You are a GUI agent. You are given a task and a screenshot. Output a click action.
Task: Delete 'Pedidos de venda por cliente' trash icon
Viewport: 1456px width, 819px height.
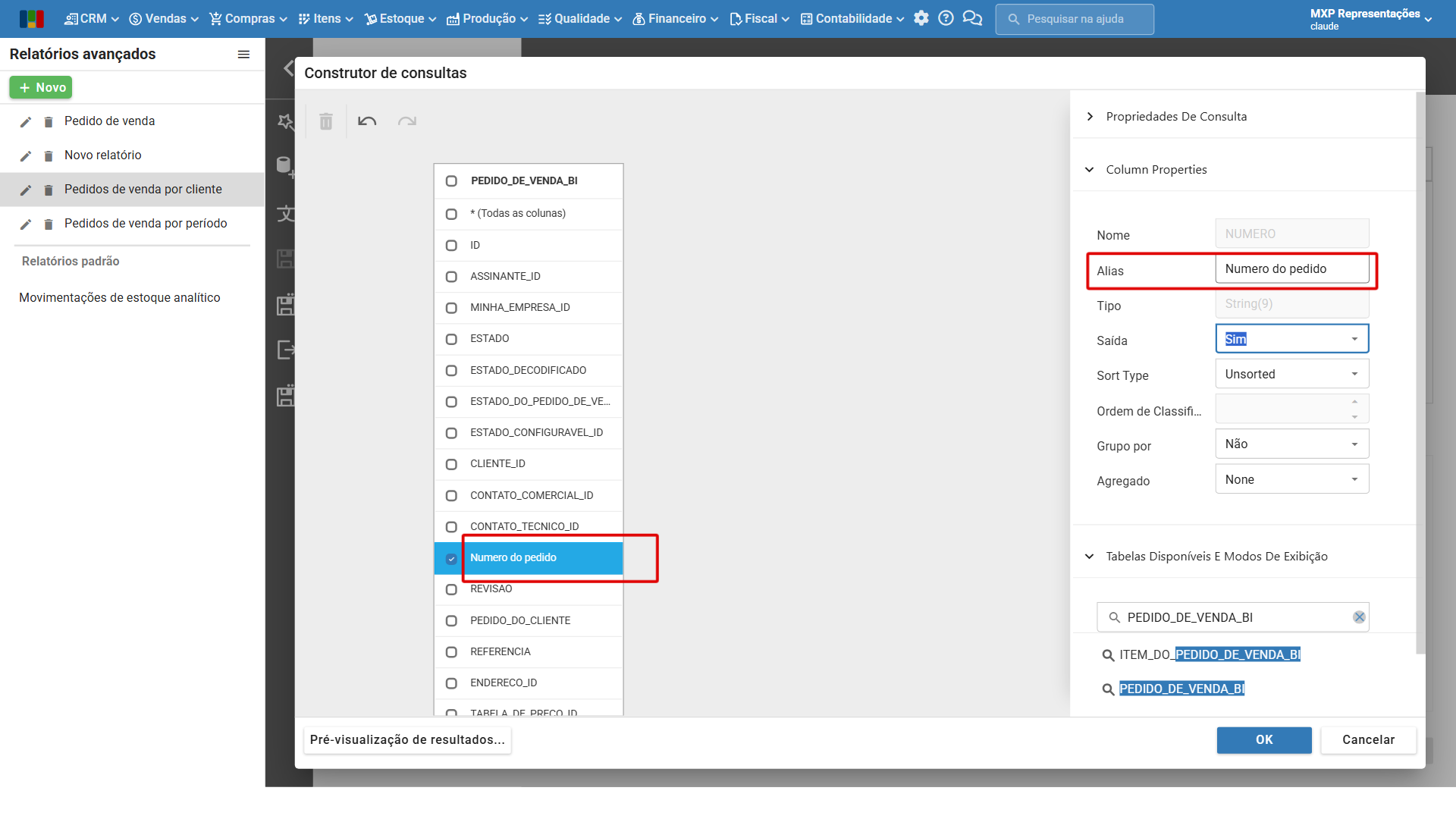(x=49, y=190)
